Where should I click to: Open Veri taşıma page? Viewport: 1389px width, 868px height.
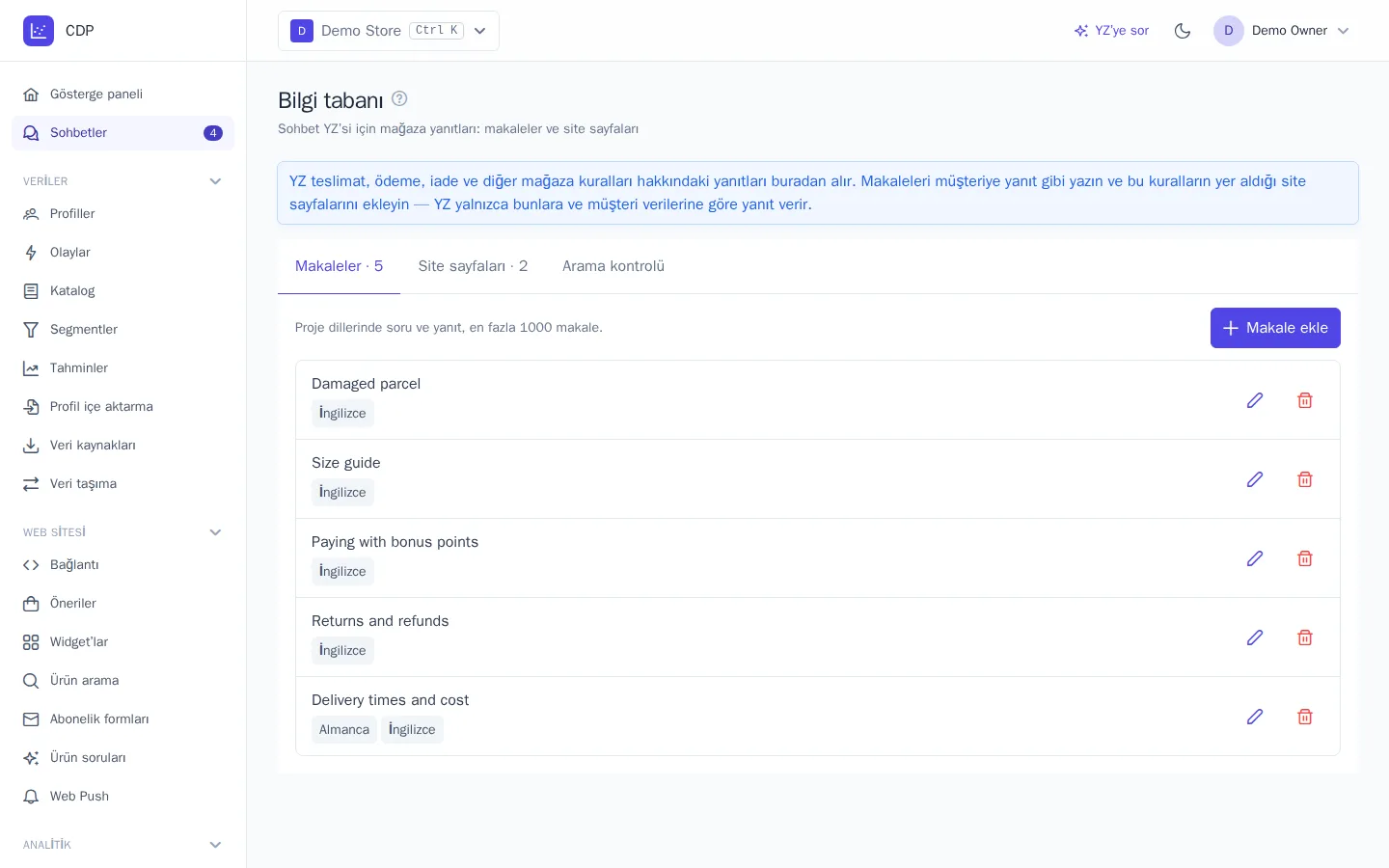123,484
